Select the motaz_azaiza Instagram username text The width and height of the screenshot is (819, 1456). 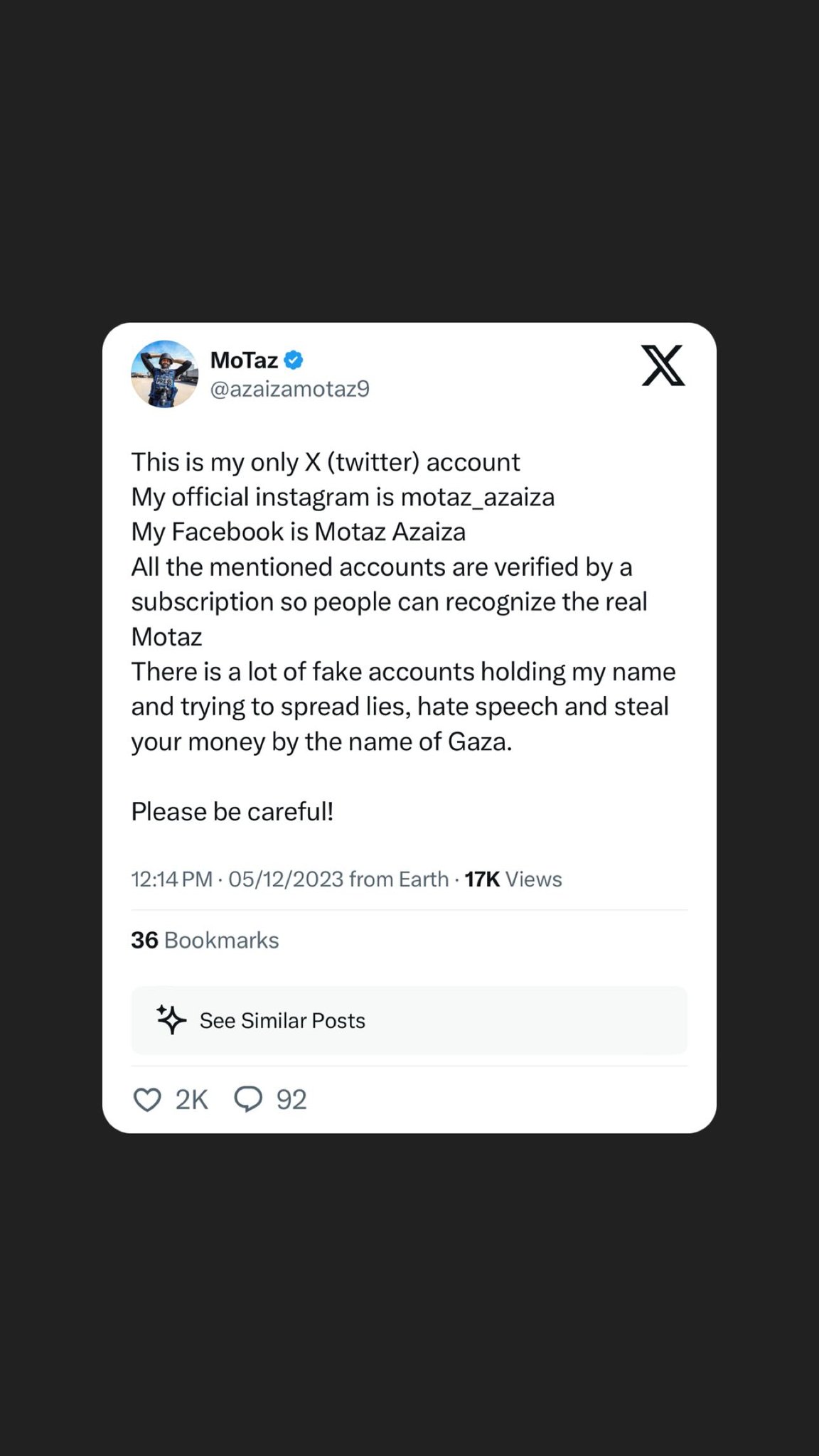coord(478,497)
